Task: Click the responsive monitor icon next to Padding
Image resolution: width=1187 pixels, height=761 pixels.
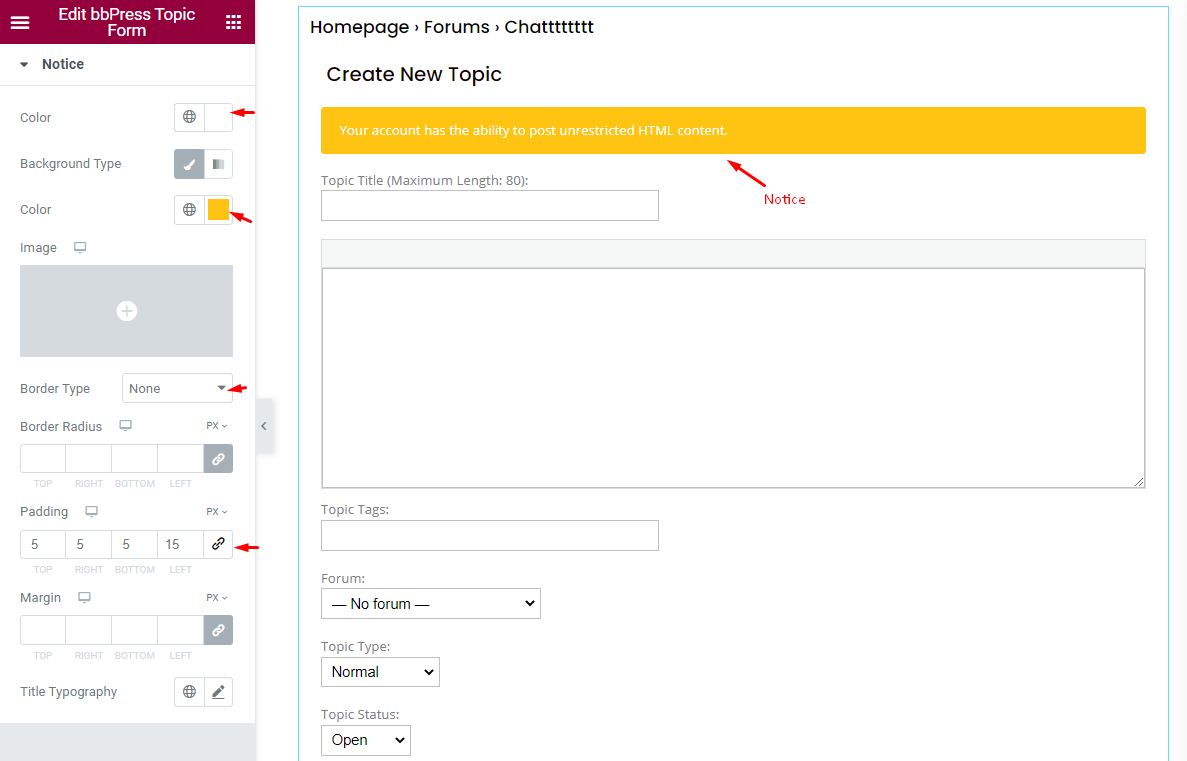Action: coord(90,511)
